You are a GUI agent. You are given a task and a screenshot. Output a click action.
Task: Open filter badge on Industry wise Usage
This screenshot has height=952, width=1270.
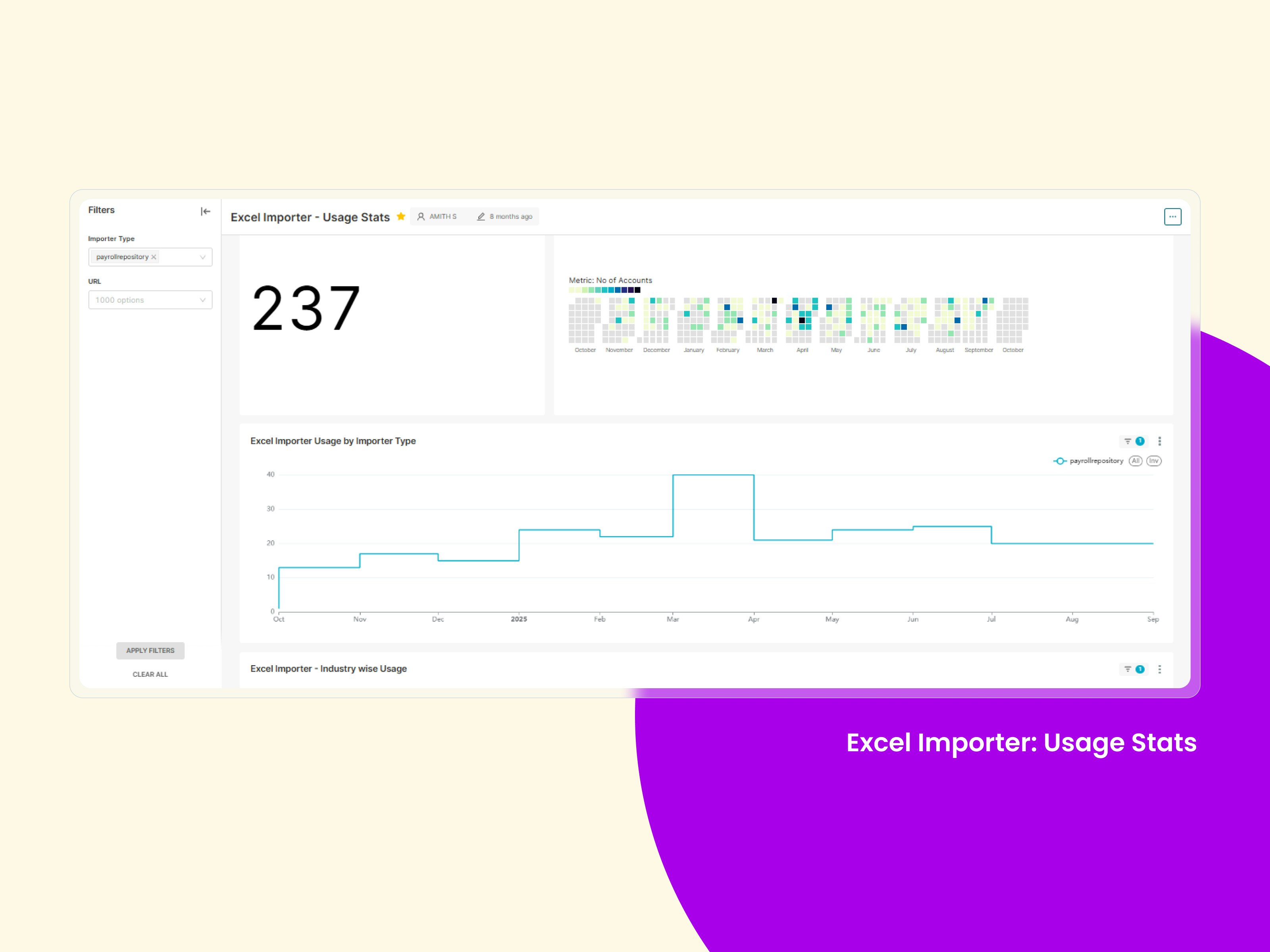1134,669
